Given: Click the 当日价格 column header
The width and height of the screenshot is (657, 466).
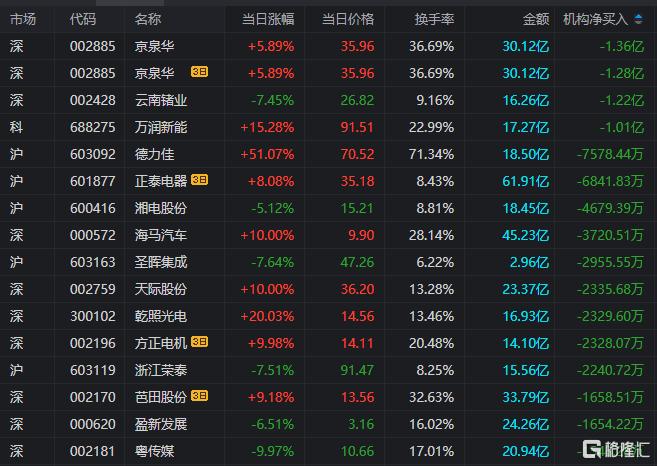Looking at the screenshot, I should click(347, 19).
